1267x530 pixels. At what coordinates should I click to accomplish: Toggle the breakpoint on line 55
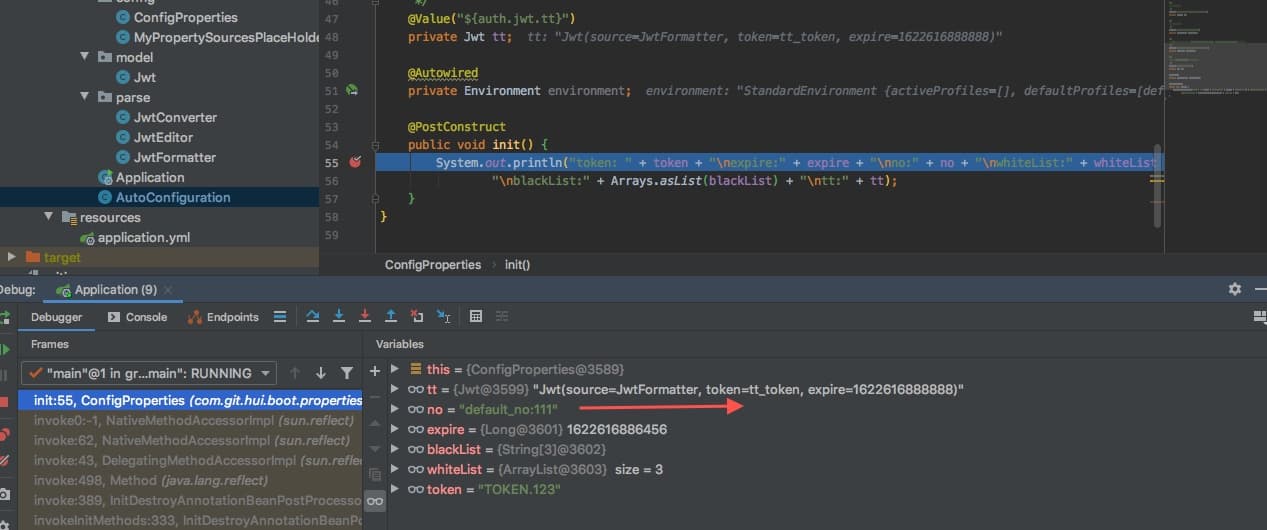tap(354, 162)
